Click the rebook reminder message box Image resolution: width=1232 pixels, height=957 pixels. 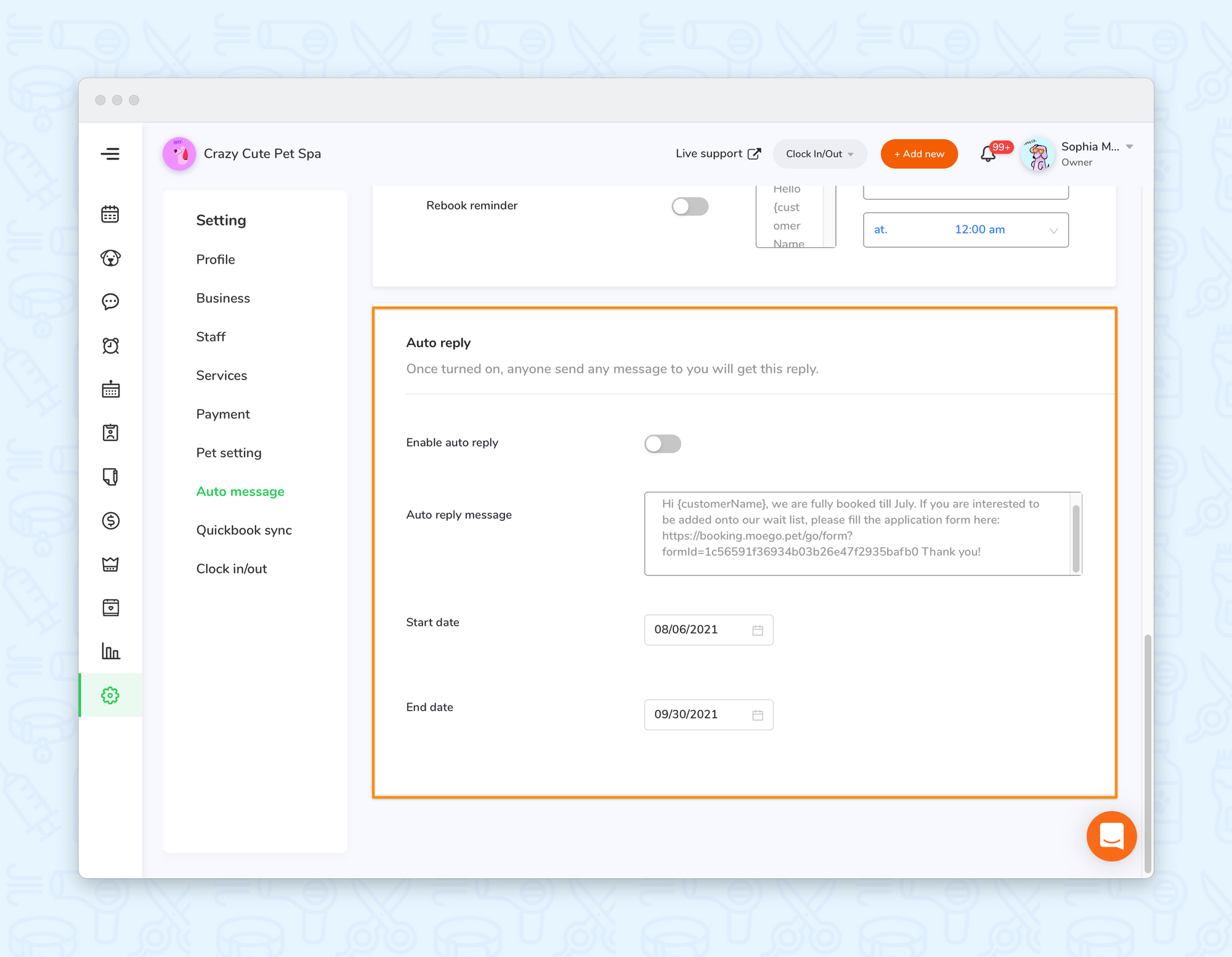tap(795, 216)
